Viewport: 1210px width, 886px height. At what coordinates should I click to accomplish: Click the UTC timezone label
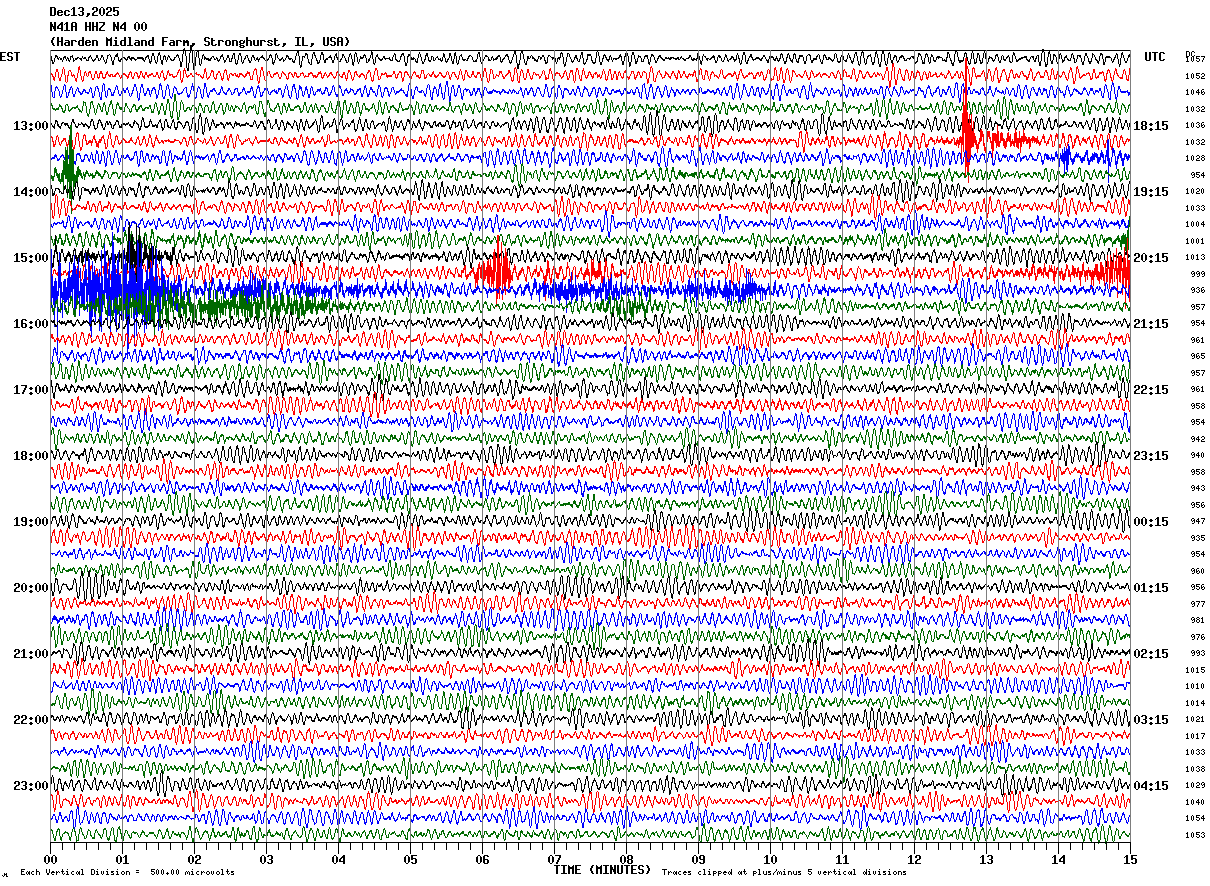1155,57
